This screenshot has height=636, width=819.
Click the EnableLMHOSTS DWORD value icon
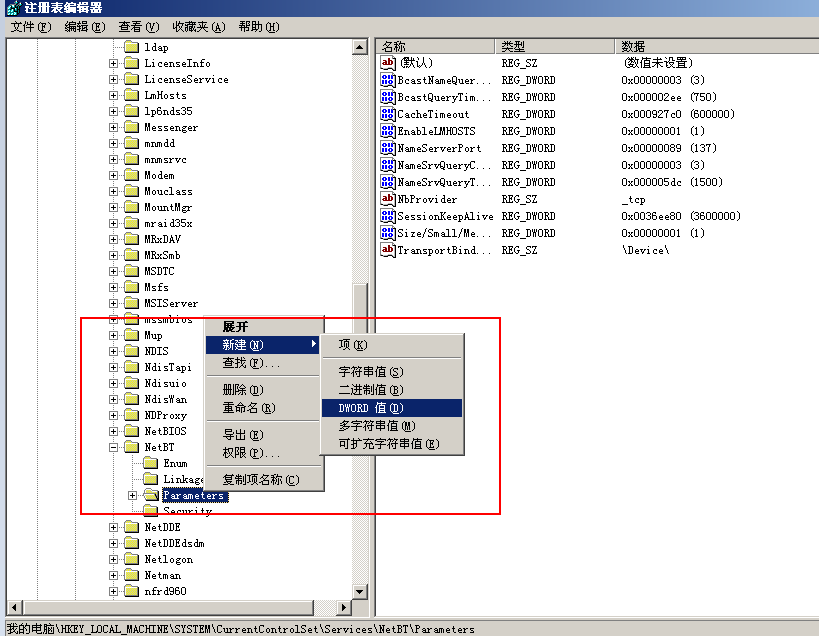coord(388,131)
